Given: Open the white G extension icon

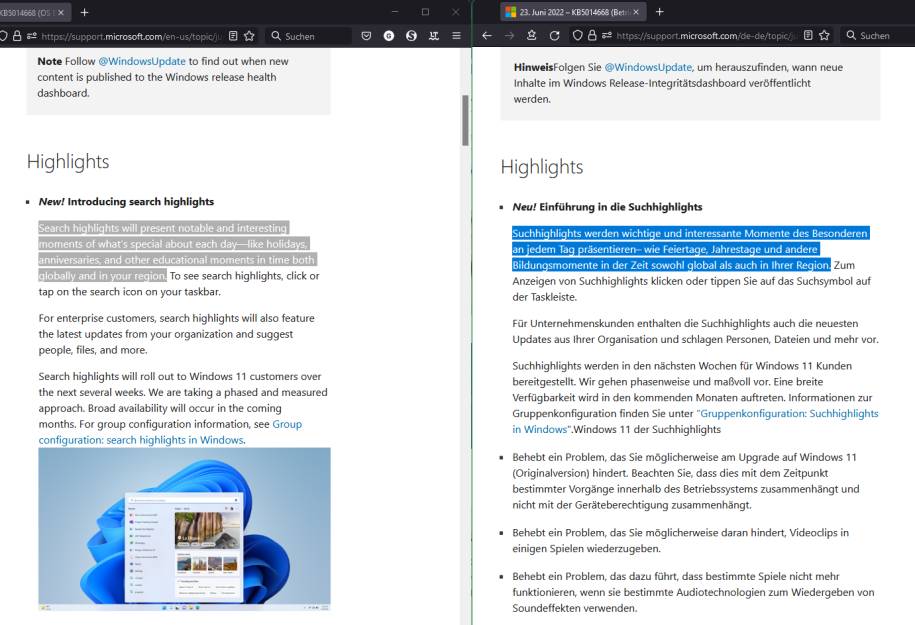Looking at the screenshot, I should 389,36.
